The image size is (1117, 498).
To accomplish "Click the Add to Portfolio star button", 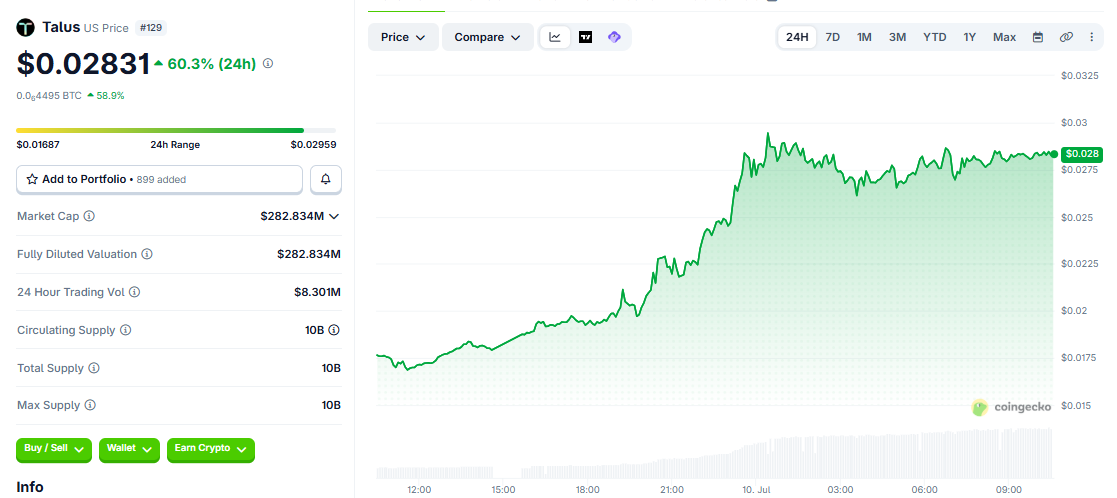I will click(160, 180).
